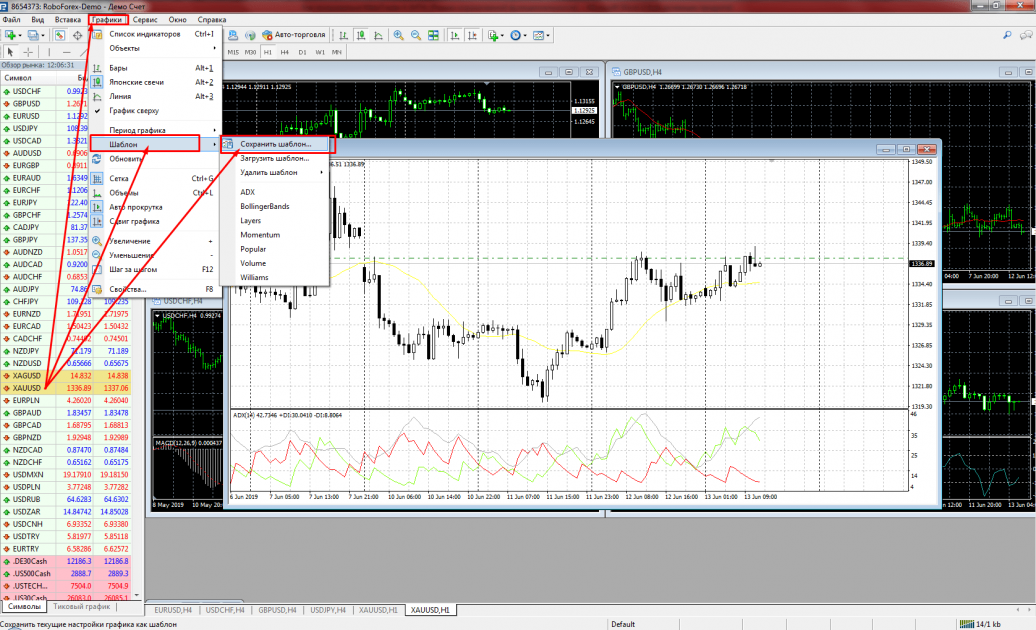Toggle the 'График сверху' checked menu item
Screen dimensions: 1036x630
click(135, 110)
